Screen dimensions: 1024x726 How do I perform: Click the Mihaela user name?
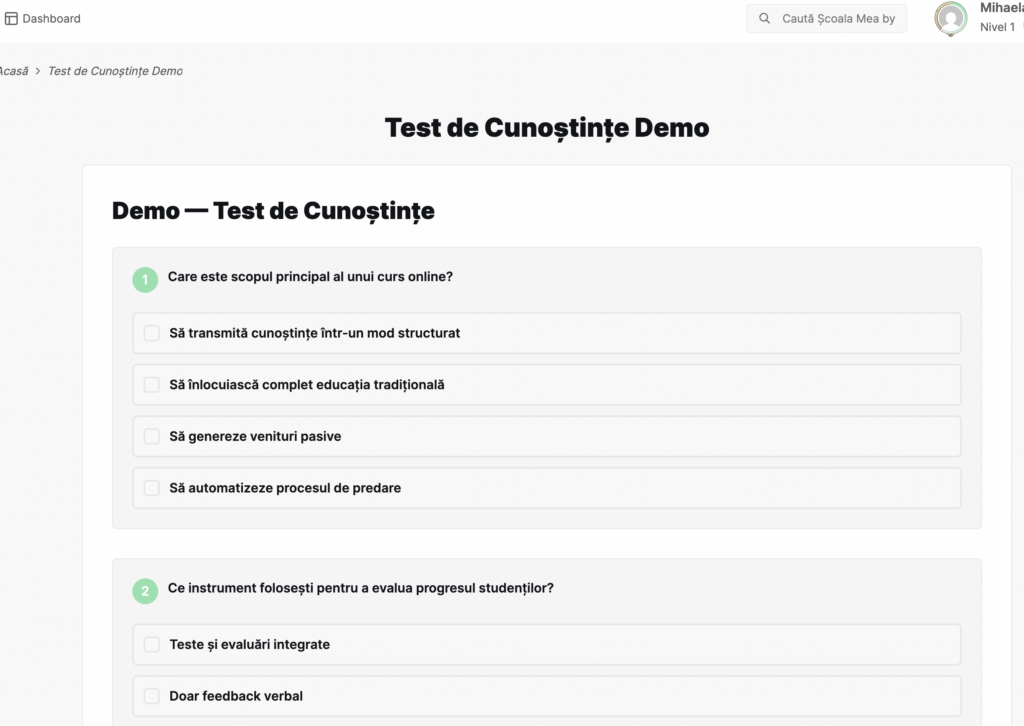[x=1002, y=8]
